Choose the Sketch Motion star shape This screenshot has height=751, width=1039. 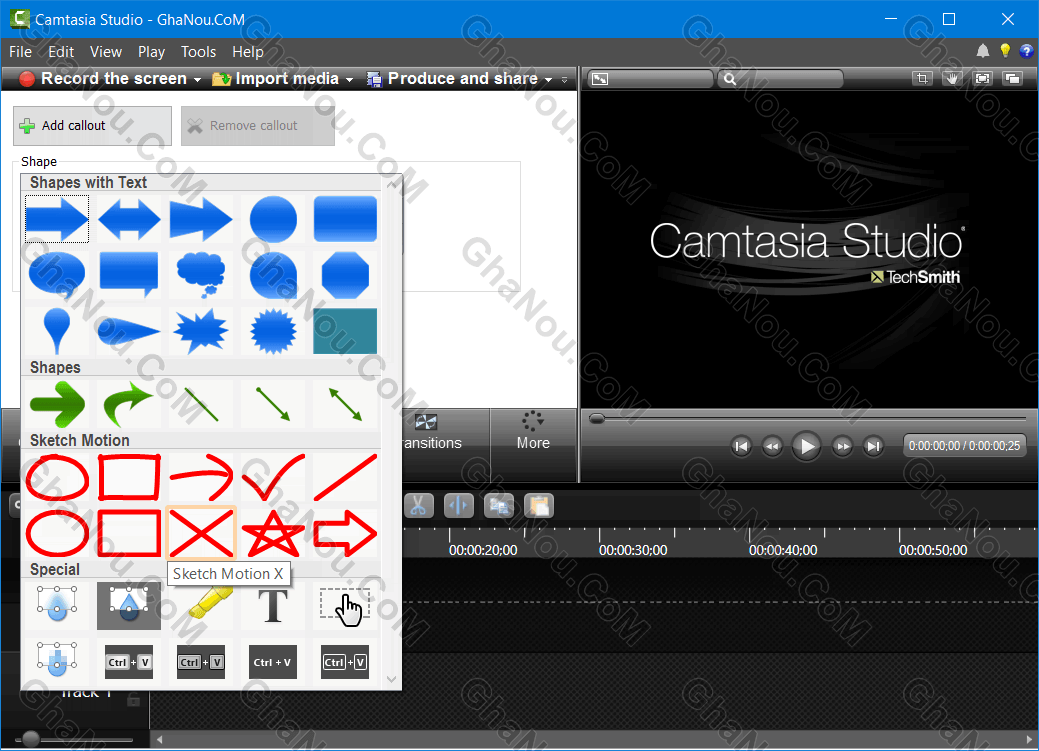(272, 533)
